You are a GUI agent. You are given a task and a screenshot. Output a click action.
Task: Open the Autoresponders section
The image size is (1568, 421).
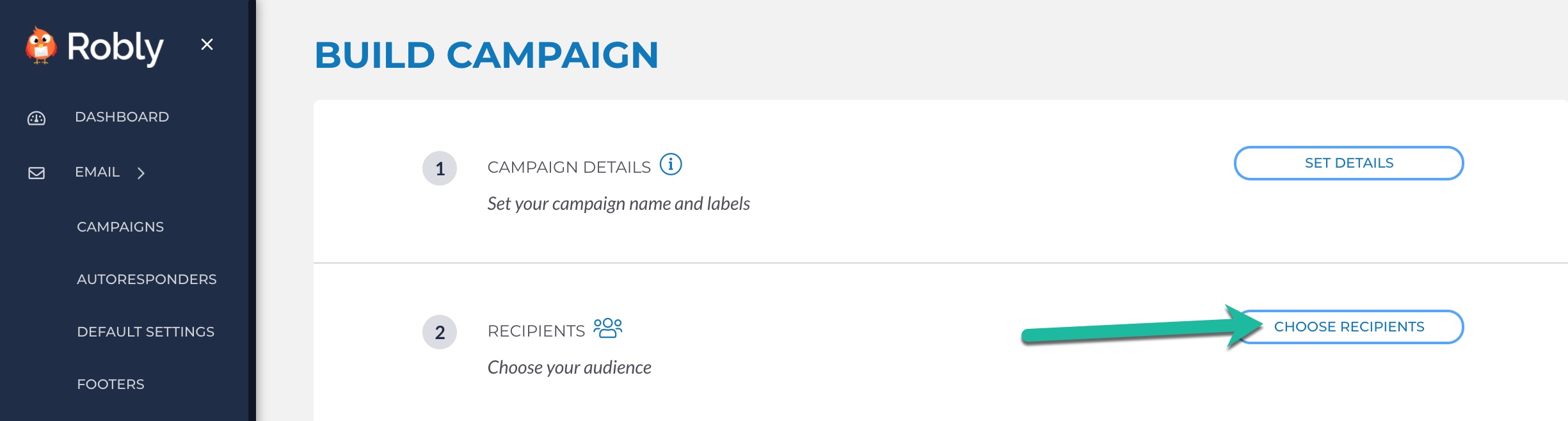(x=147, y=280)
